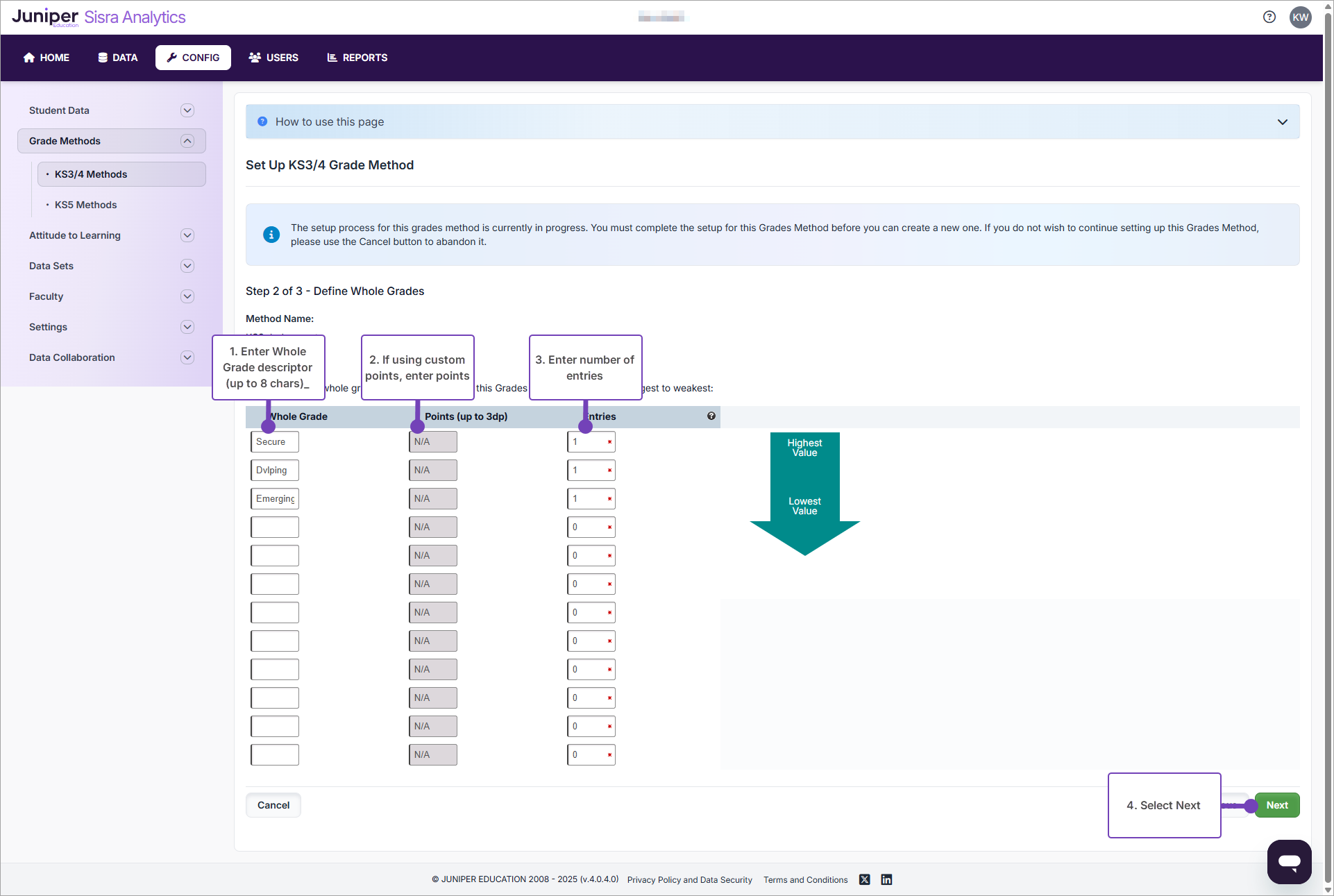Click the LinkedIn footer icon
The width and height of the screenshot is (1334, 896).
pos(886,879)
